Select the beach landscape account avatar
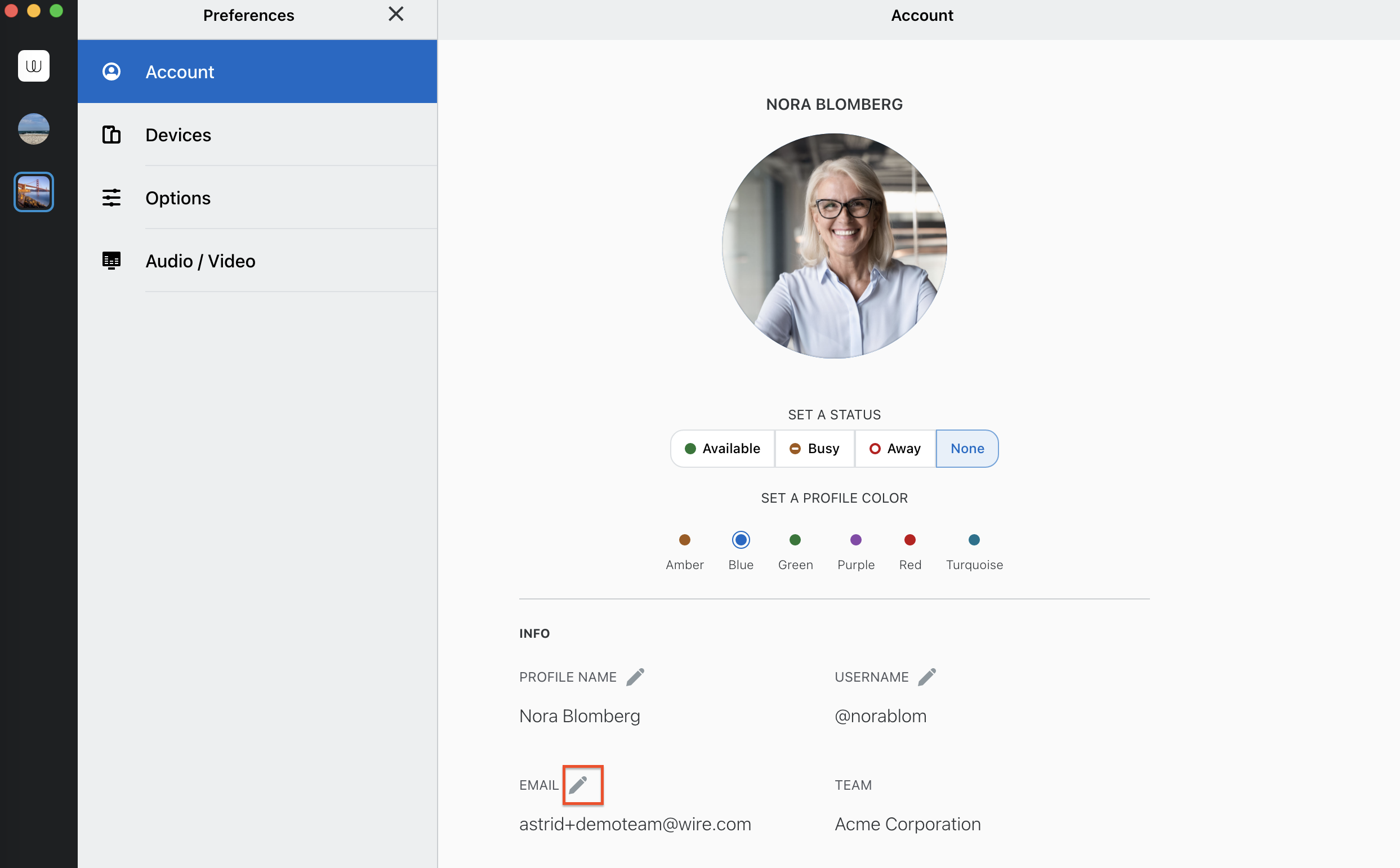The height and width of the screenshot is (868, 1400). (x=33, y=128)
